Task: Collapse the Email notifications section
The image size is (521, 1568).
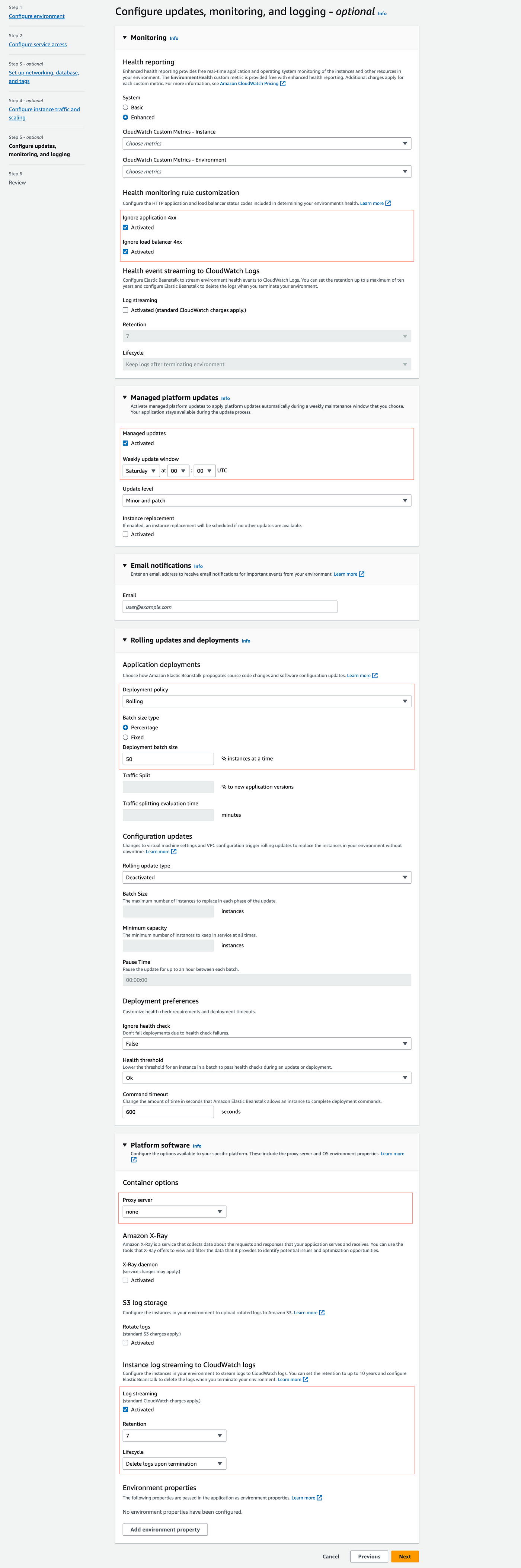Action: pyautogui.click(x=125, y=566)
